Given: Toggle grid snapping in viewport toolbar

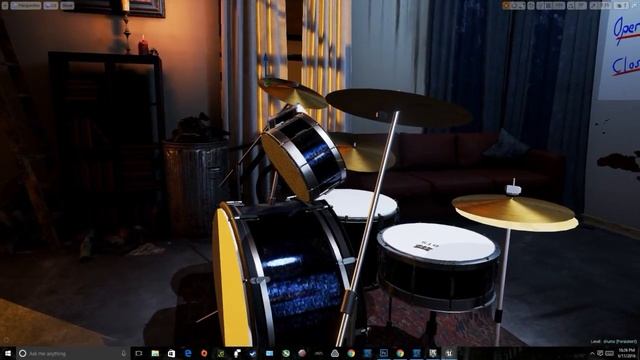Looking at the screenshot, I should 549,5.
